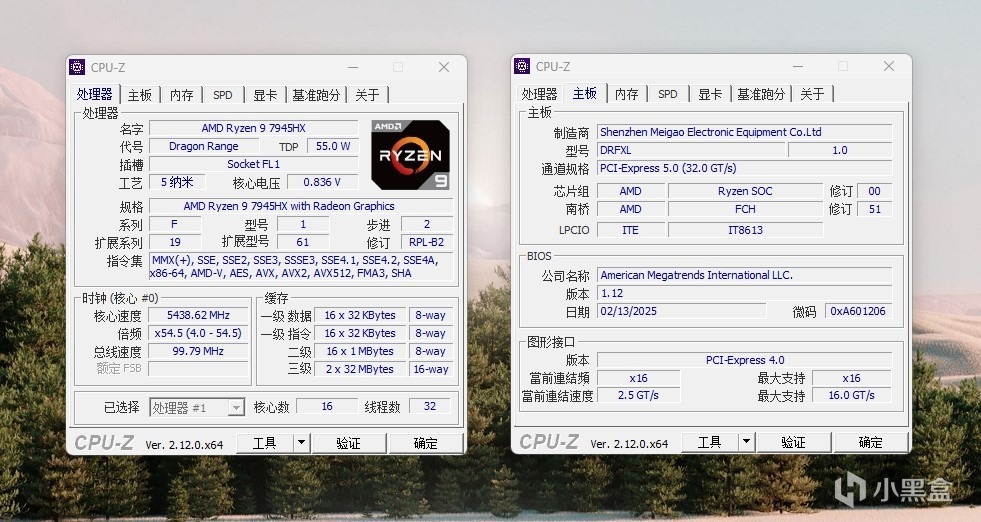Screen dimensions: 981x522
Task: Click 工具 button in right CPU-Z window
Action: [709, 442]
